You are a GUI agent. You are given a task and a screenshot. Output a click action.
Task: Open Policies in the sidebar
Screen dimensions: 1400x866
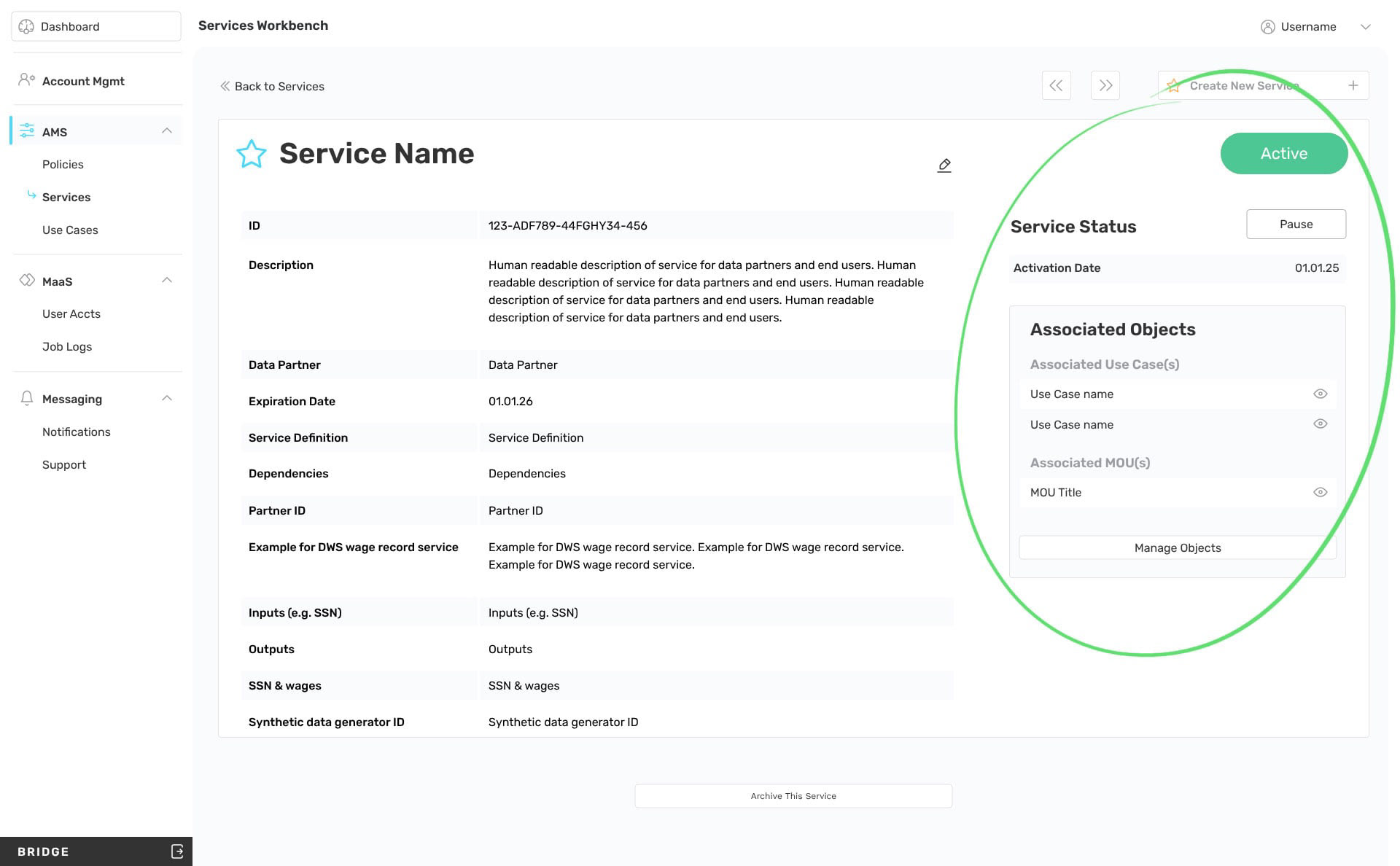63,164
